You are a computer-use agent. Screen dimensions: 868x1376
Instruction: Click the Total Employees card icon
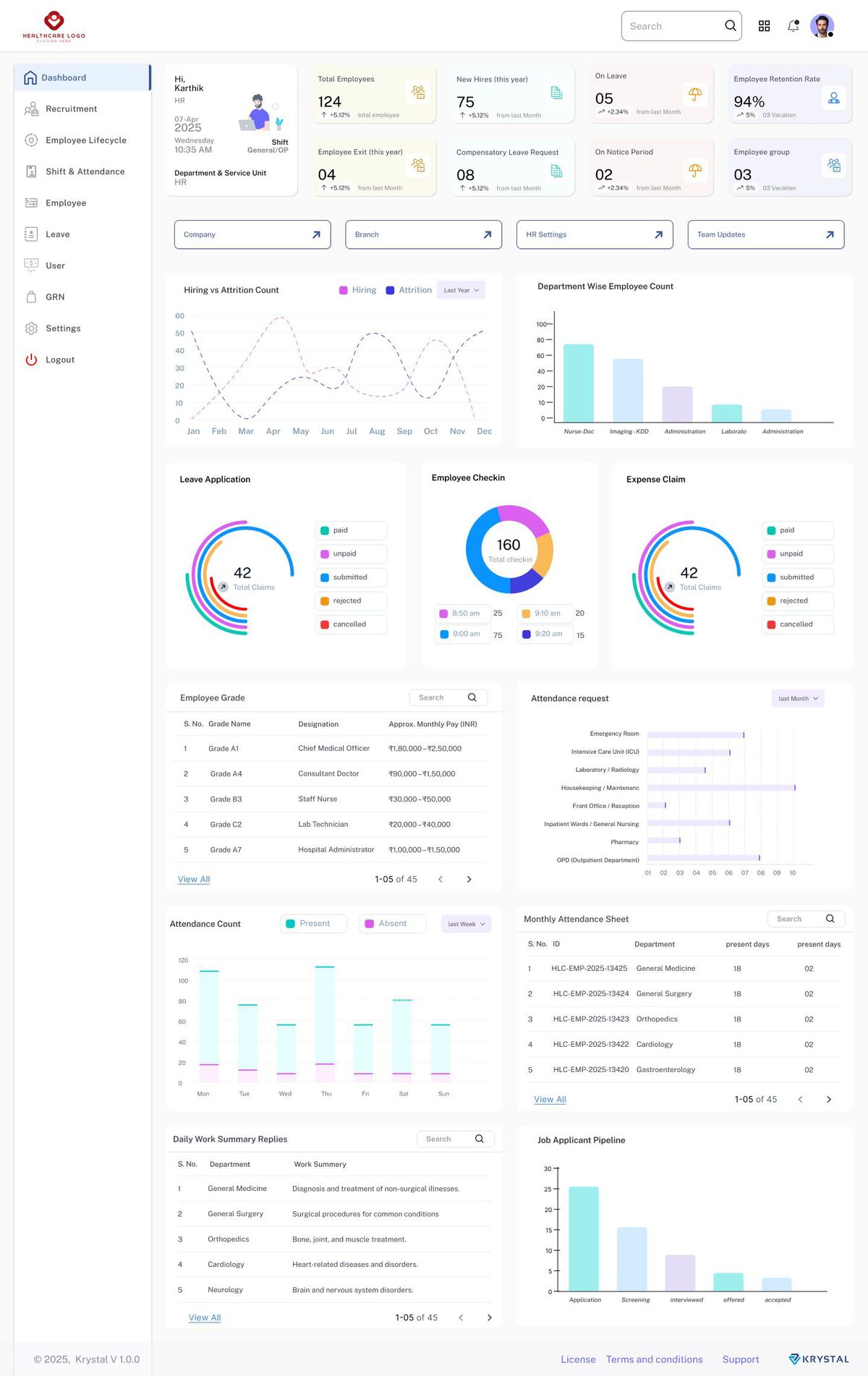(x=418, y=92)
